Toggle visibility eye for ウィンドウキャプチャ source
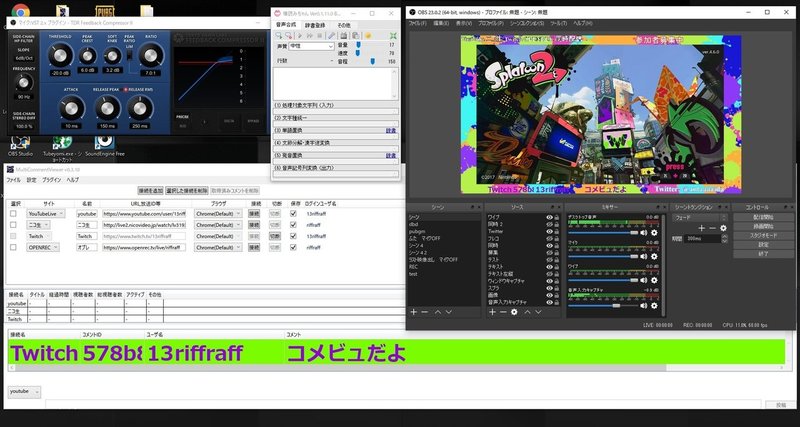Image resolution: width=800 pixels, height=427 pixels. coord(549,281)
